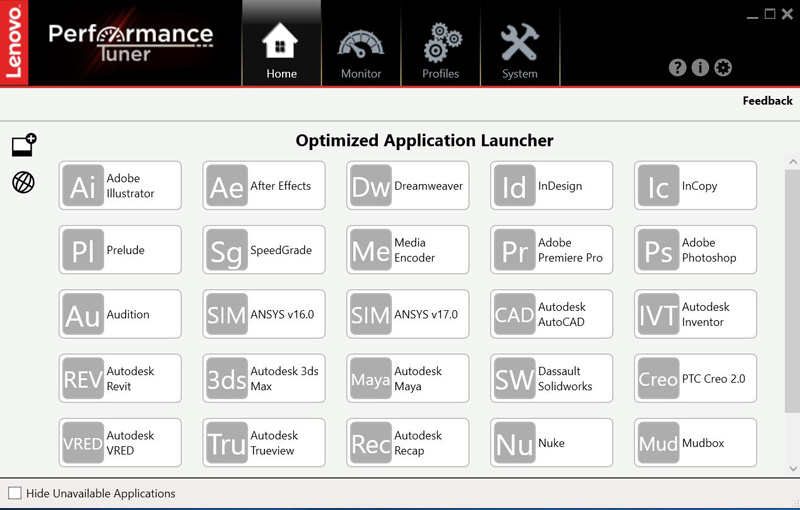Close the Performance Tuner window
800x510 pixels.
pyautogui.click(x=787, y=14)
